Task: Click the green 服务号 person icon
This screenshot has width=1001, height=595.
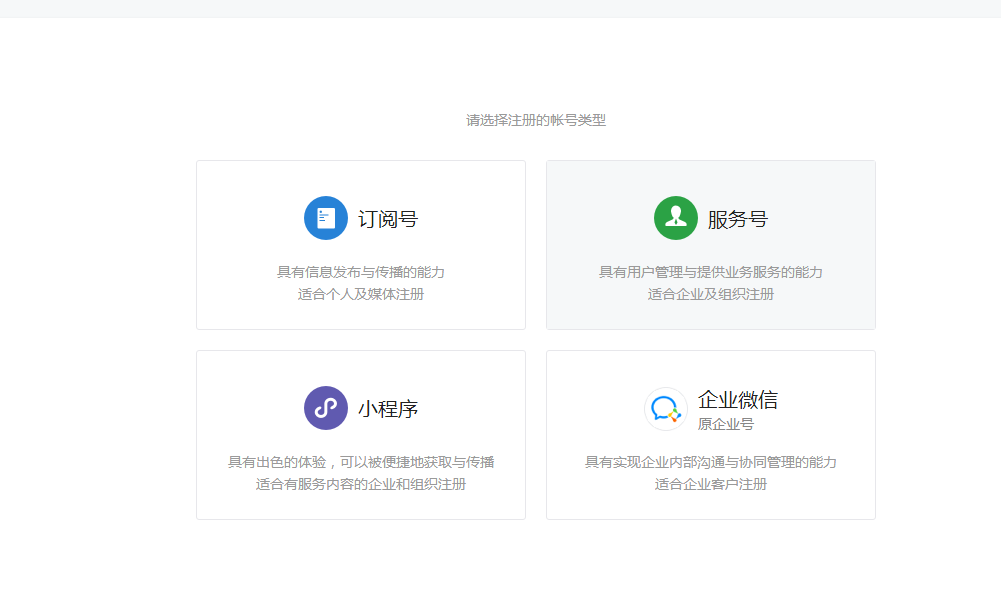Action: [676, 218]
